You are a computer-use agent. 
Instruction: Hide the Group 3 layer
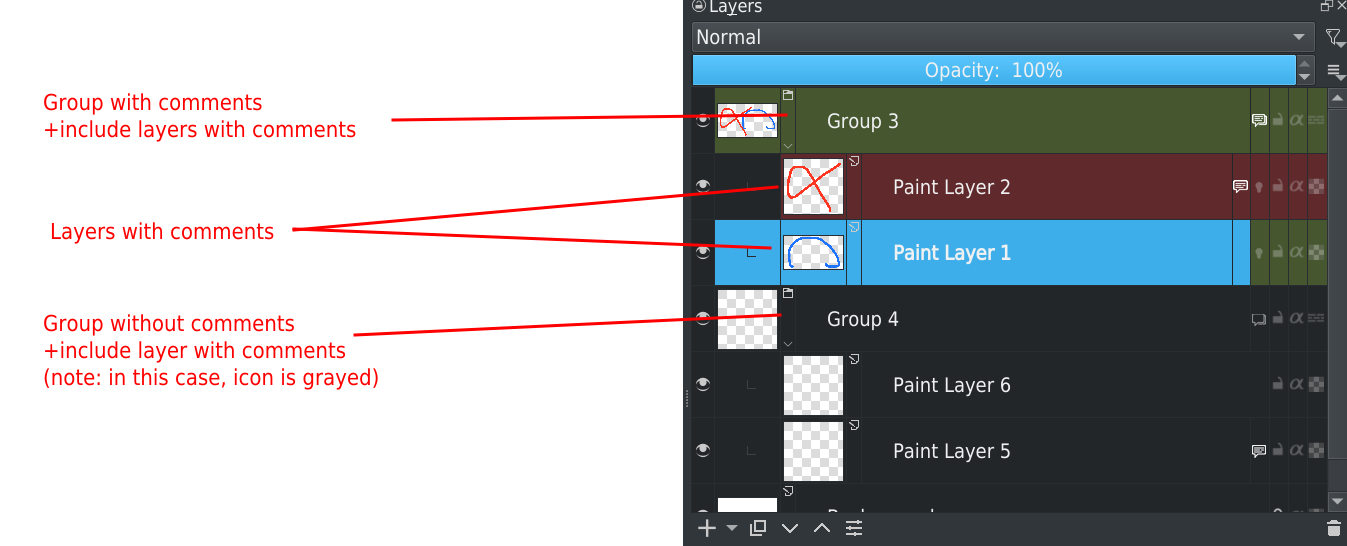pos(703,121)
